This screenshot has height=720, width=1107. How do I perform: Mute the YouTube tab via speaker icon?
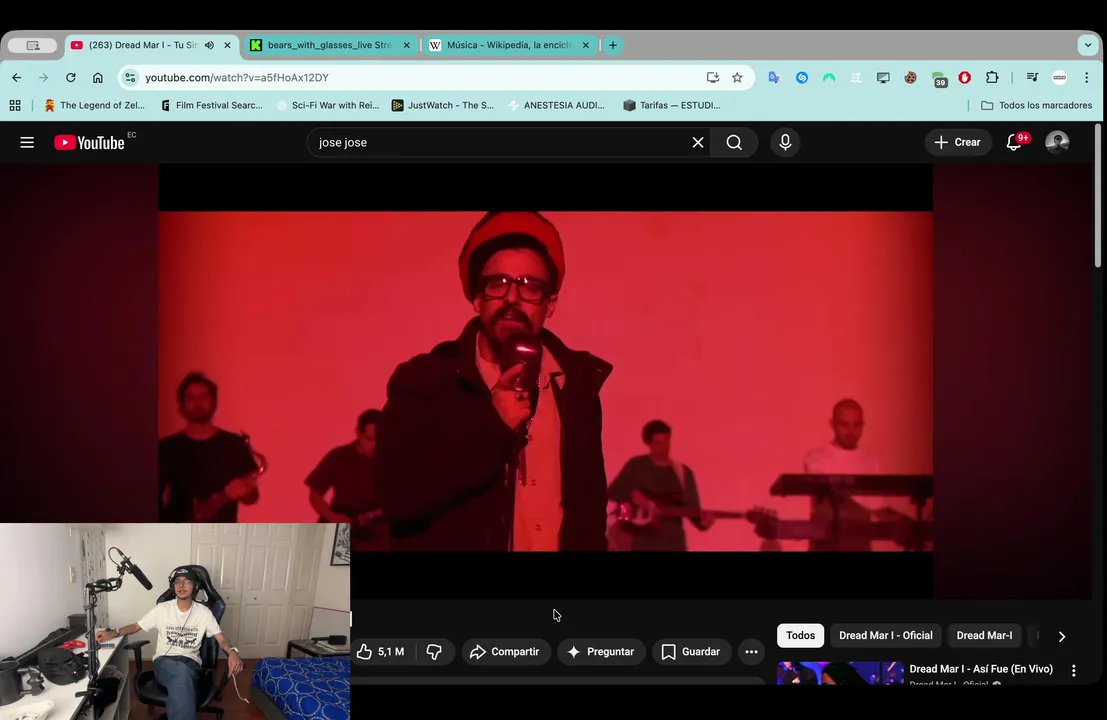210,45
